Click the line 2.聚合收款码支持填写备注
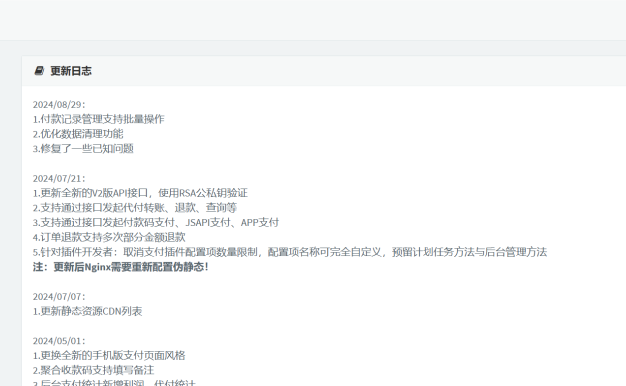Image resolution: width=626 pixels, height=386 pixels. [x=93, y=370]
